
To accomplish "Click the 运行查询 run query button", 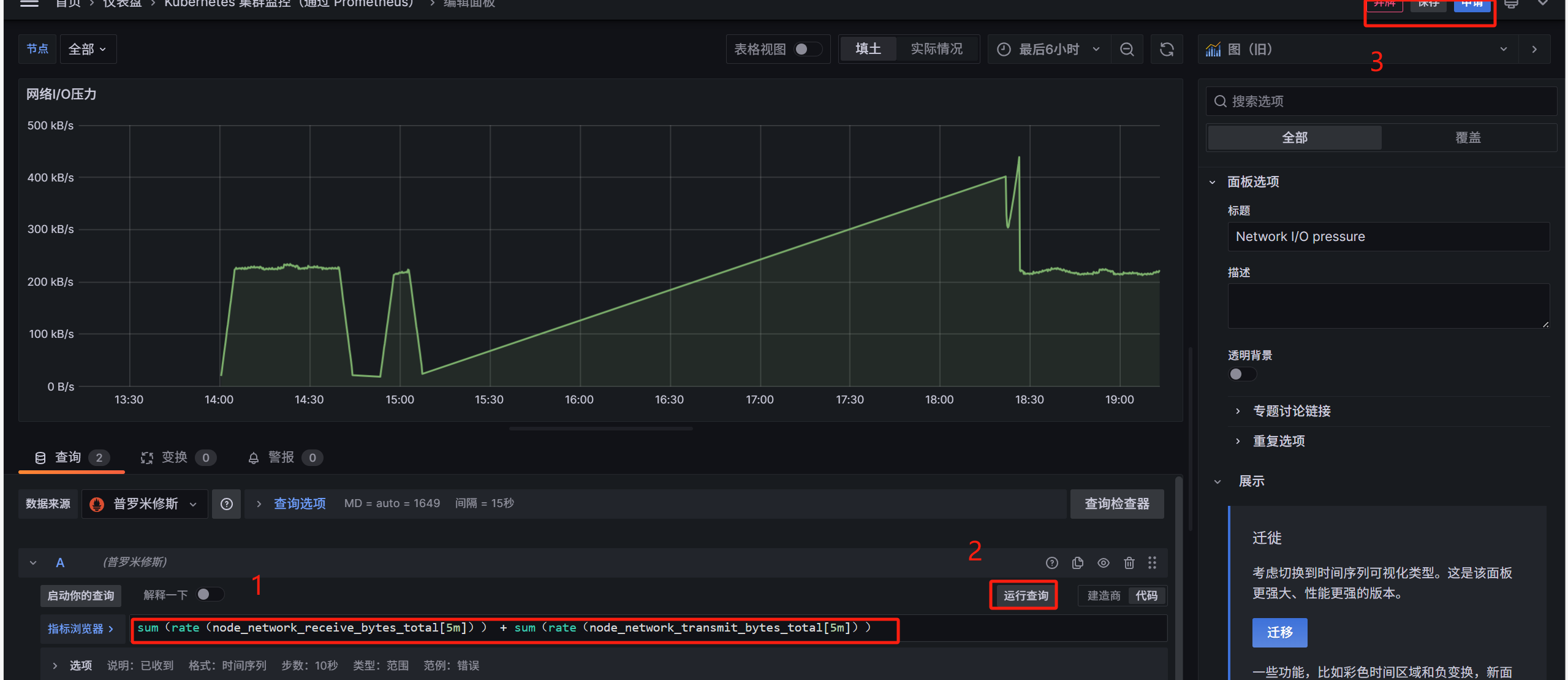I will click(1025, 595).
